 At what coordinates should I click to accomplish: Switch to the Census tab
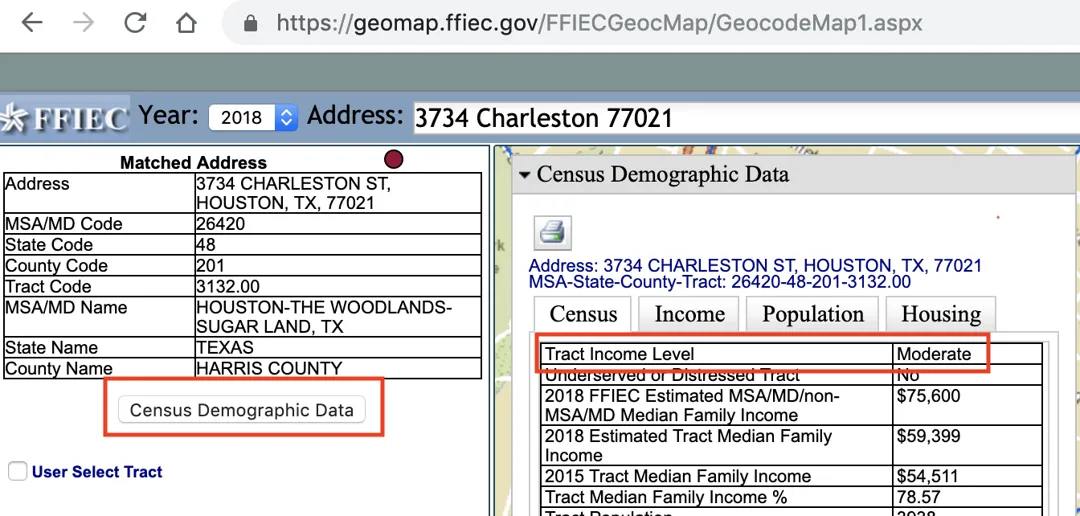pyautogui.click(x=583, y=314)
